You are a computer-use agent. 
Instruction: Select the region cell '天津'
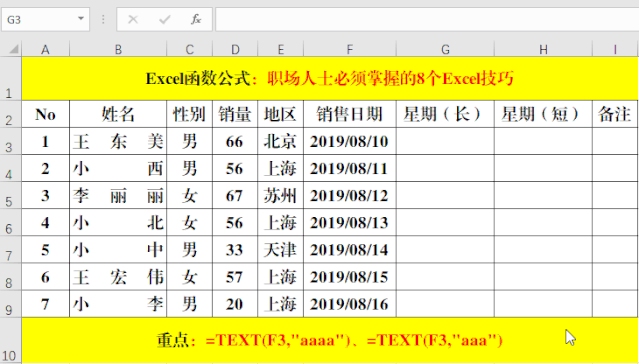280,249
